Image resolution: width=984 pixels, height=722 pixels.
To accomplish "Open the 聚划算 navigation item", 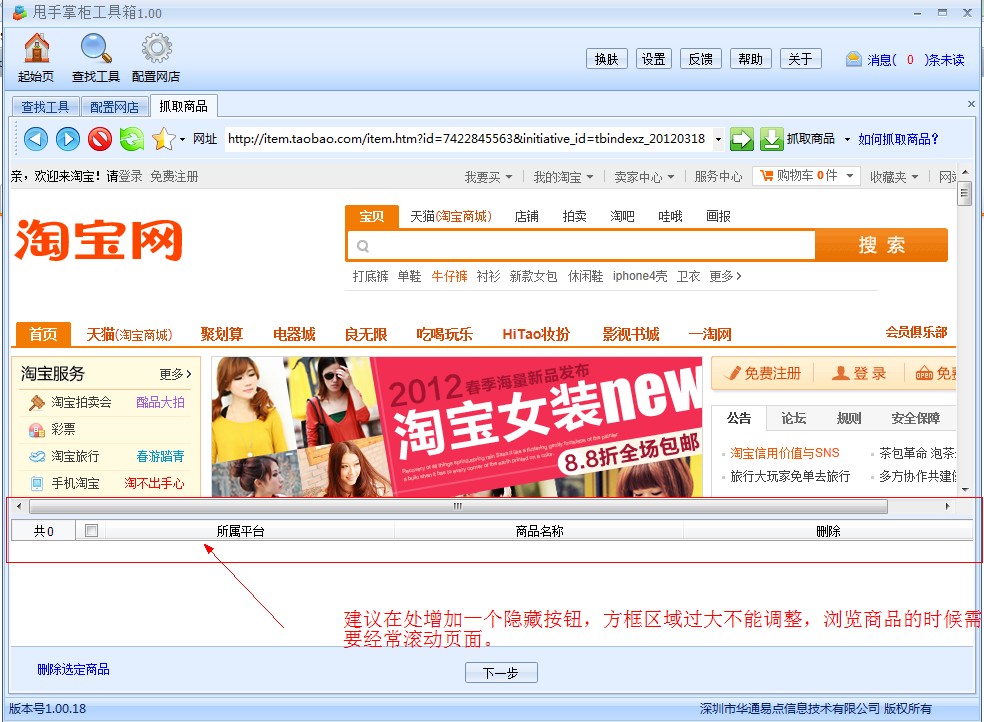I will click(x=222, y=334).
